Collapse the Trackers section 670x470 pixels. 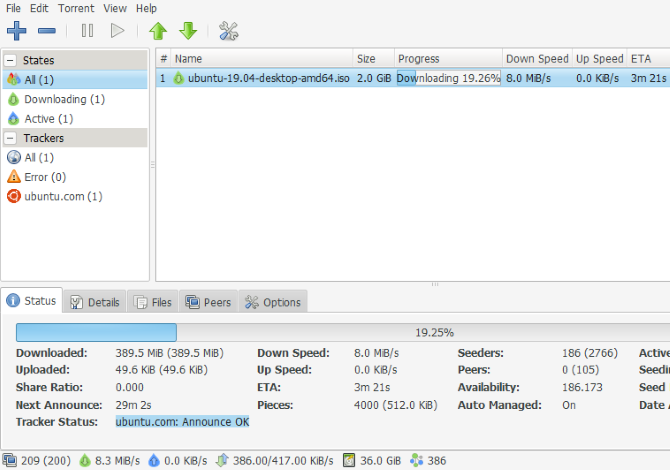10,138
